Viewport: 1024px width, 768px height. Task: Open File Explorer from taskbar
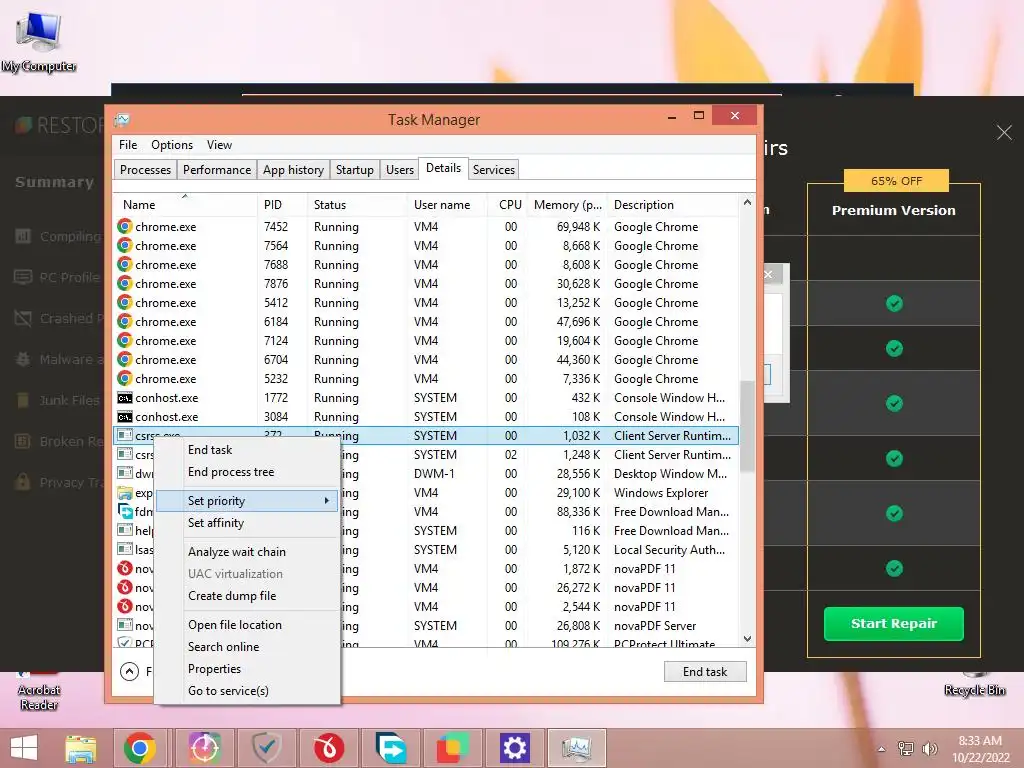[x=80, y=748]
